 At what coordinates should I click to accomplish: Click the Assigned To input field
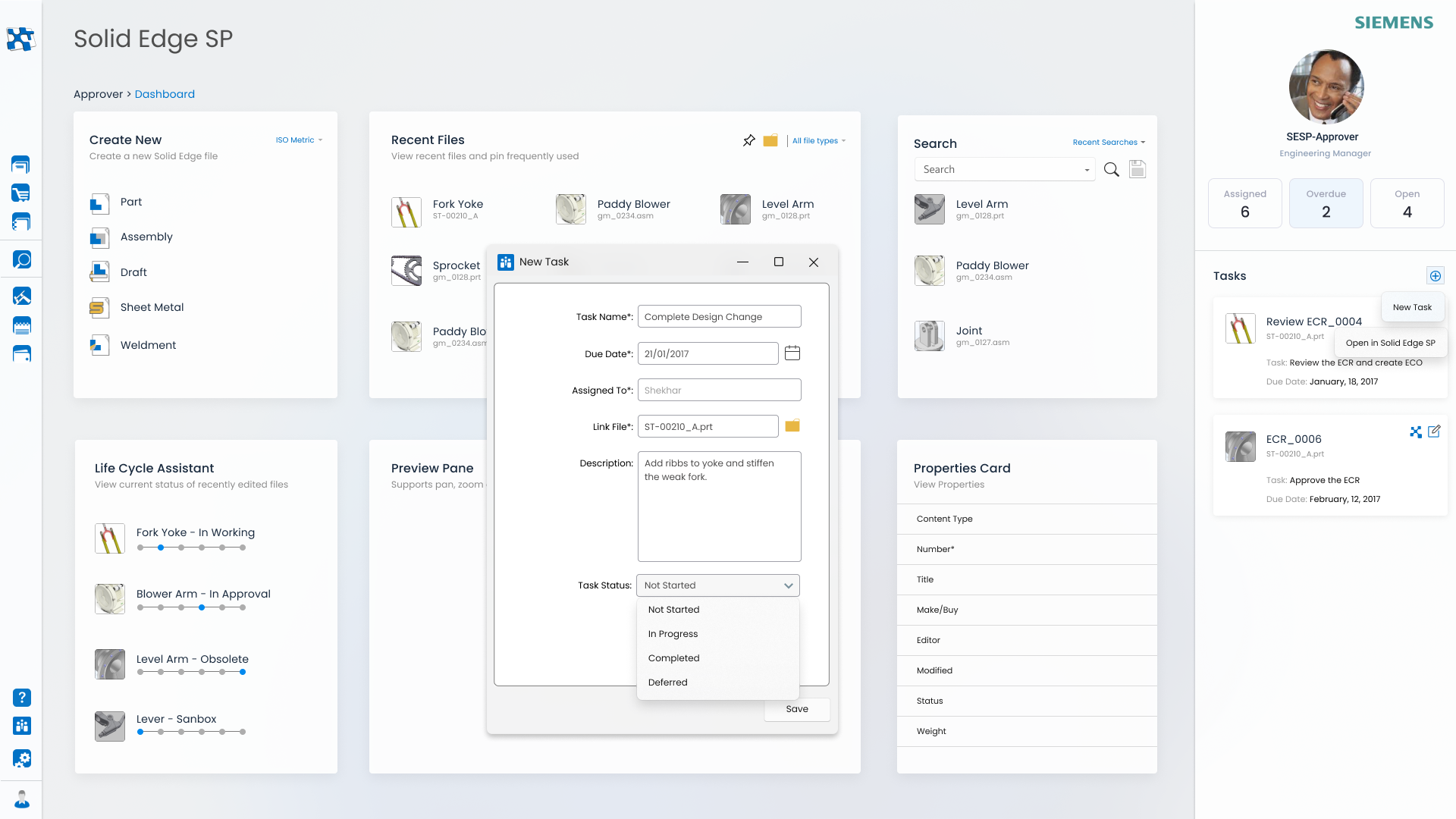[x=719, y=390]
